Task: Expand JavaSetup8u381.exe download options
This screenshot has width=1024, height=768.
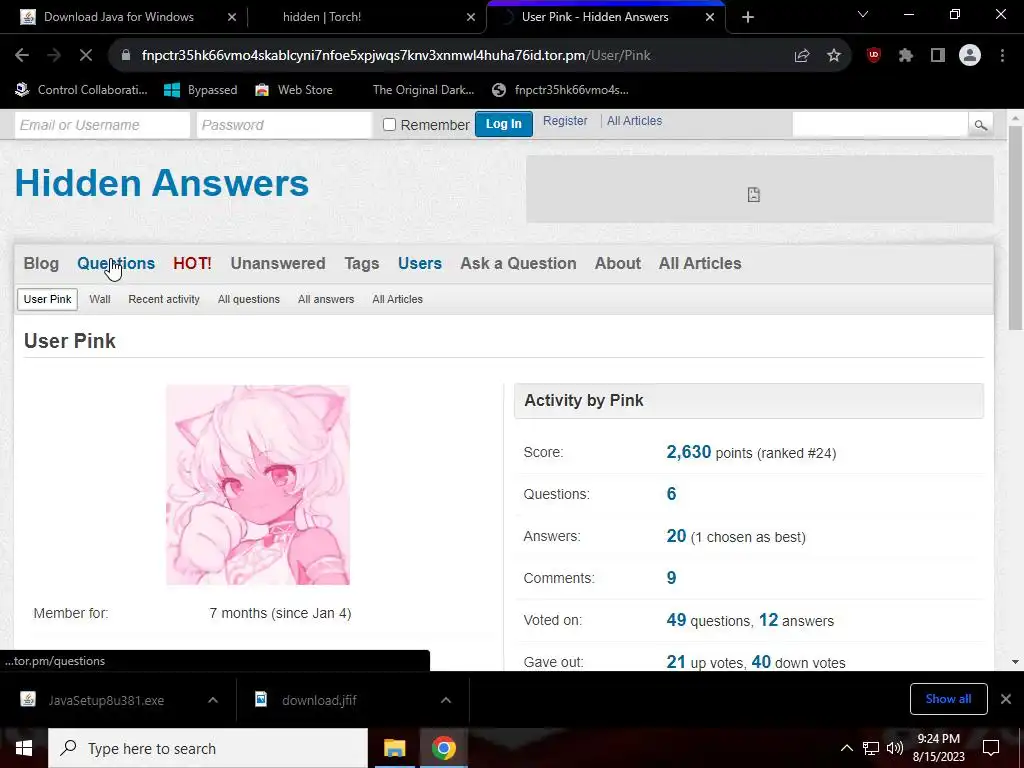Action: 213,700
